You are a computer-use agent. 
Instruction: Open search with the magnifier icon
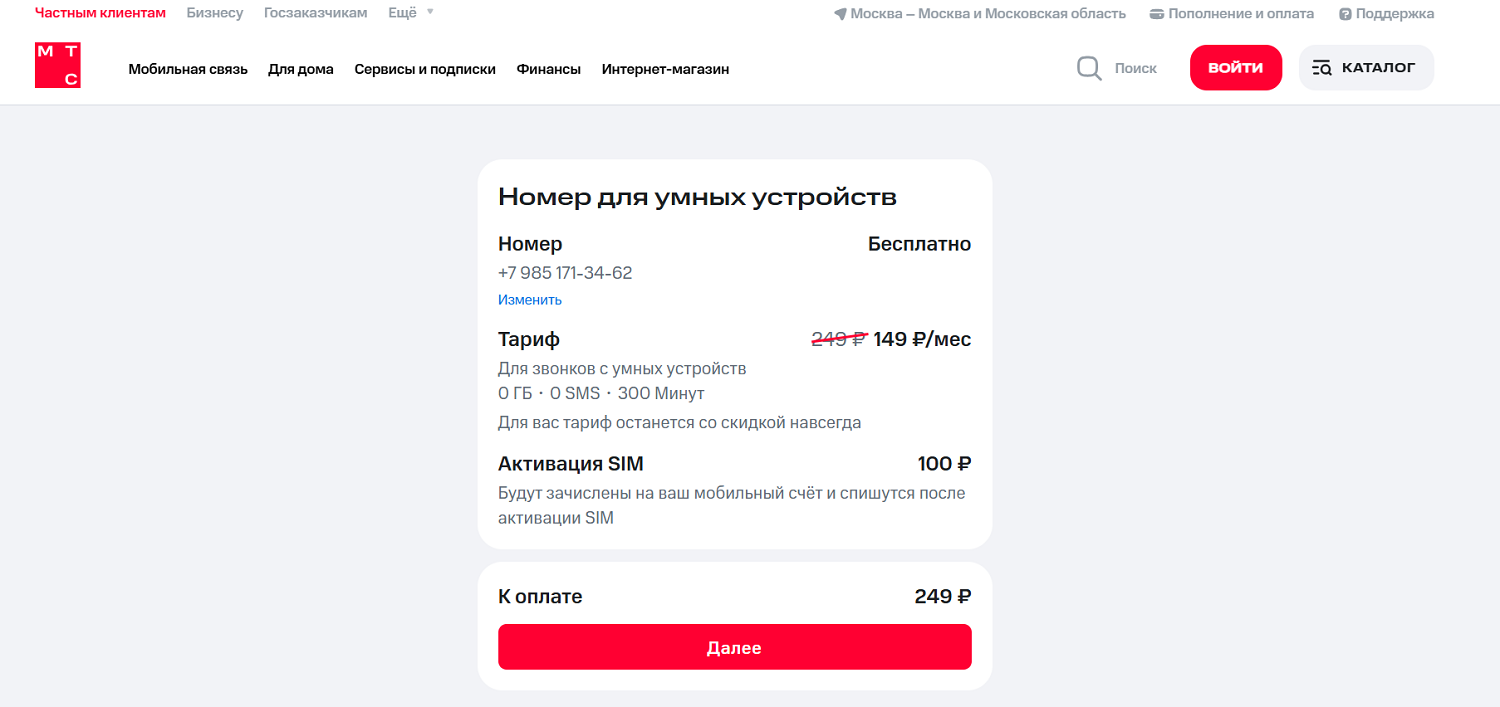(1088, 67)
